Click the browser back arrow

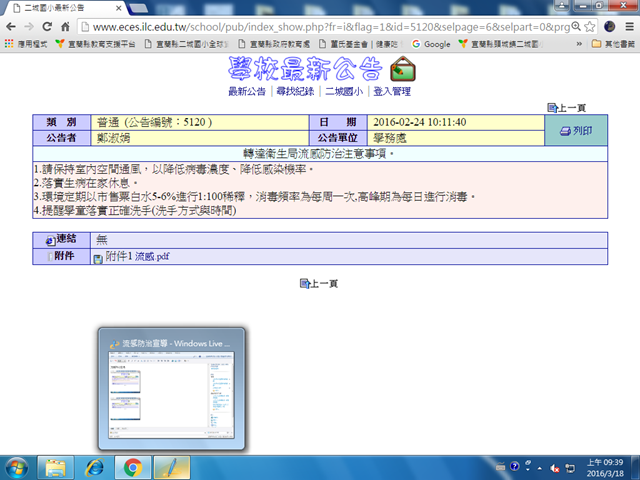[x=14, y=27]
